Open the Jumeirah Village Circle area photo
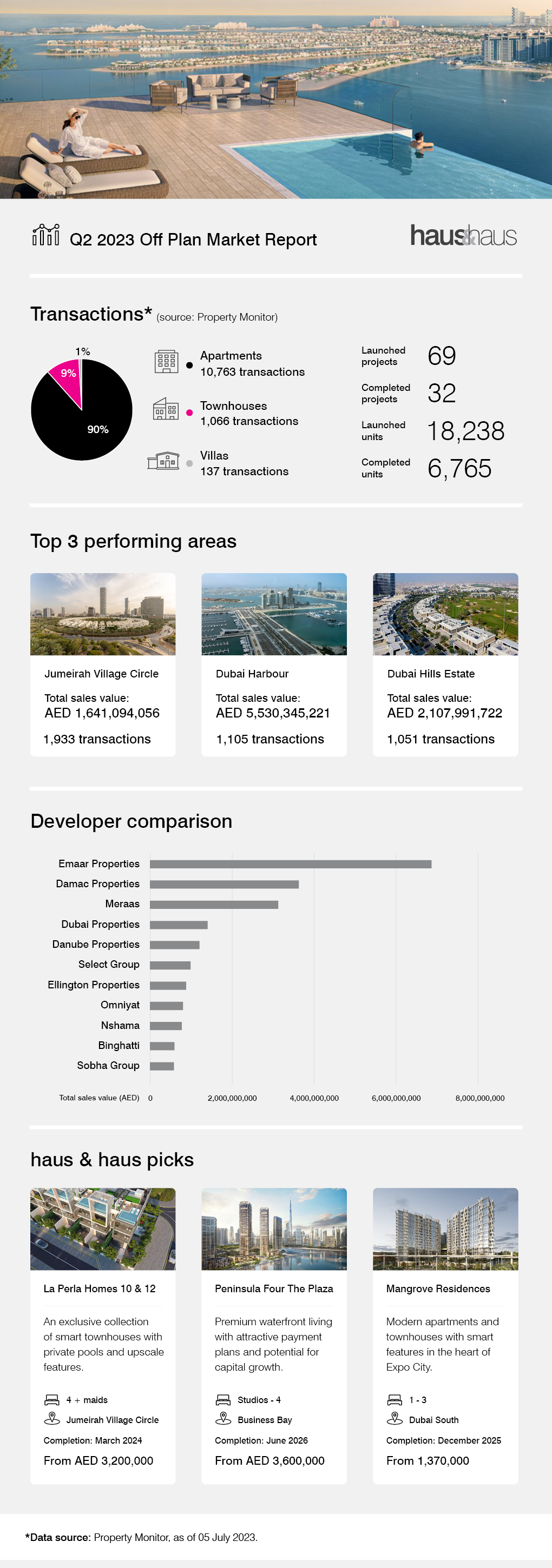This screenshot has width=552, height=1568. click(x=103, y=614)
